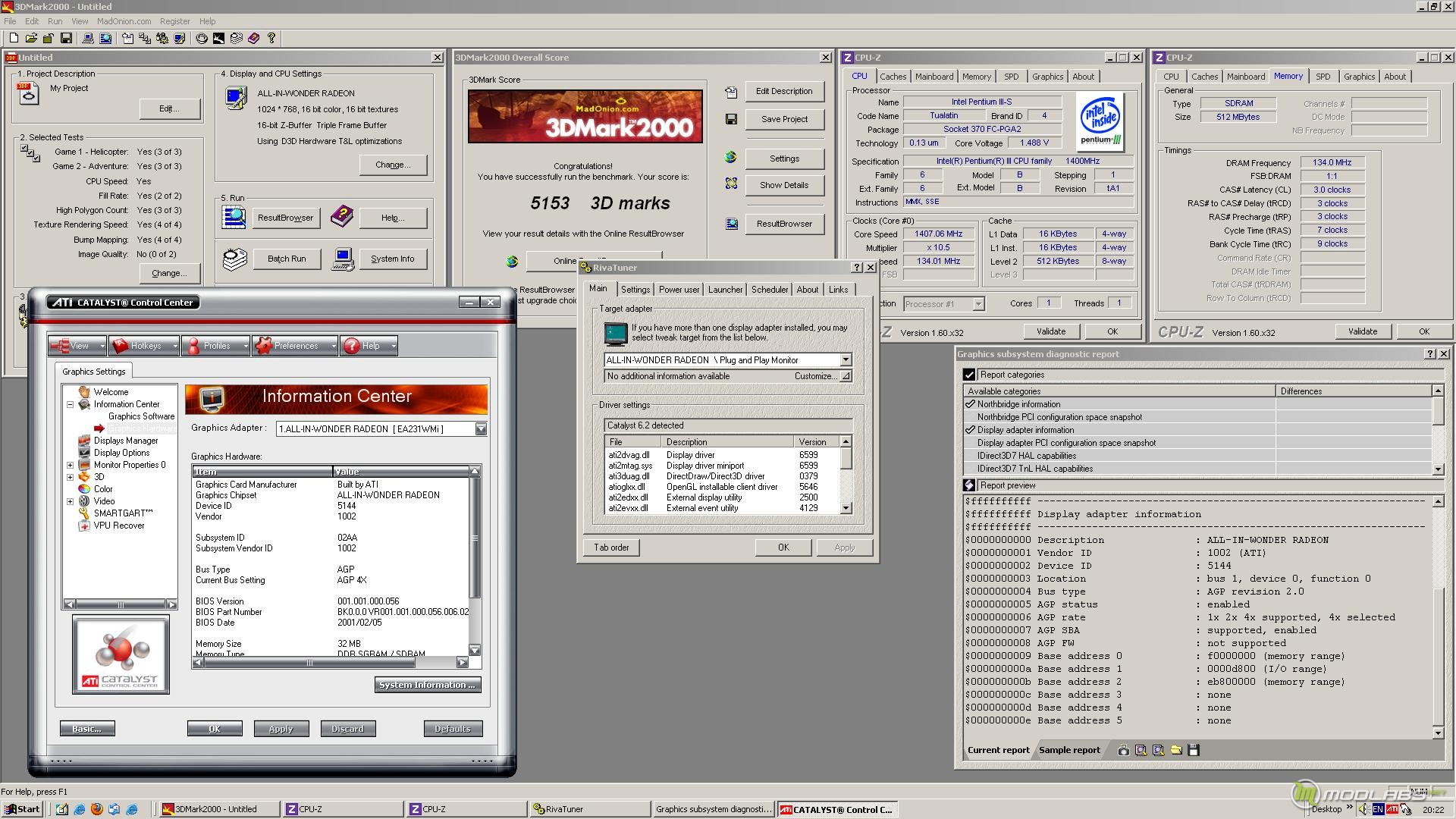Click 3DMark2000 MadOnion banner image
1456x819 pixels.
(x=585, y=117)
